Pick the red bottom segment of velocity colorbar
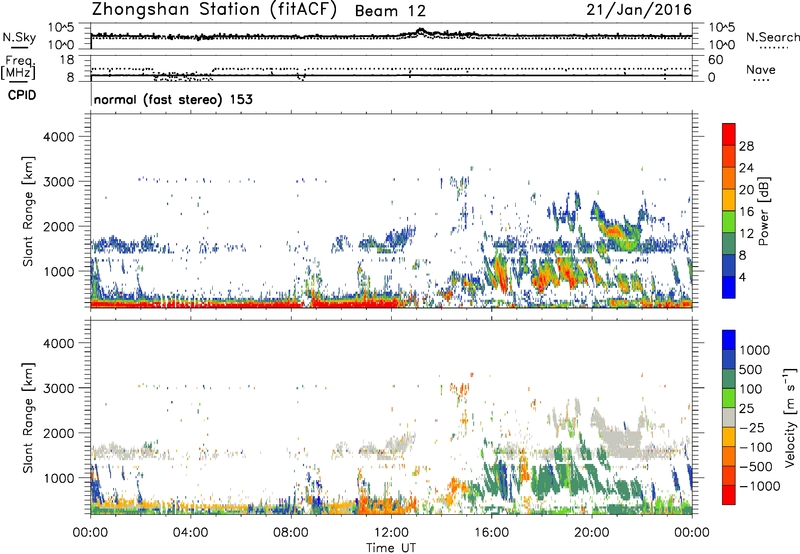This screenshot has width=800, height=554. (729, 495)
